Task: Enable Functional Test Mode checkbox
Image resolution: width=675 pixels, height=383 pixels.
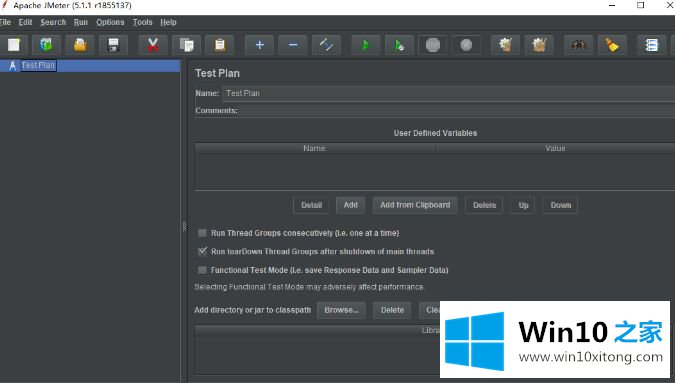Action: [x=202, y=270]
